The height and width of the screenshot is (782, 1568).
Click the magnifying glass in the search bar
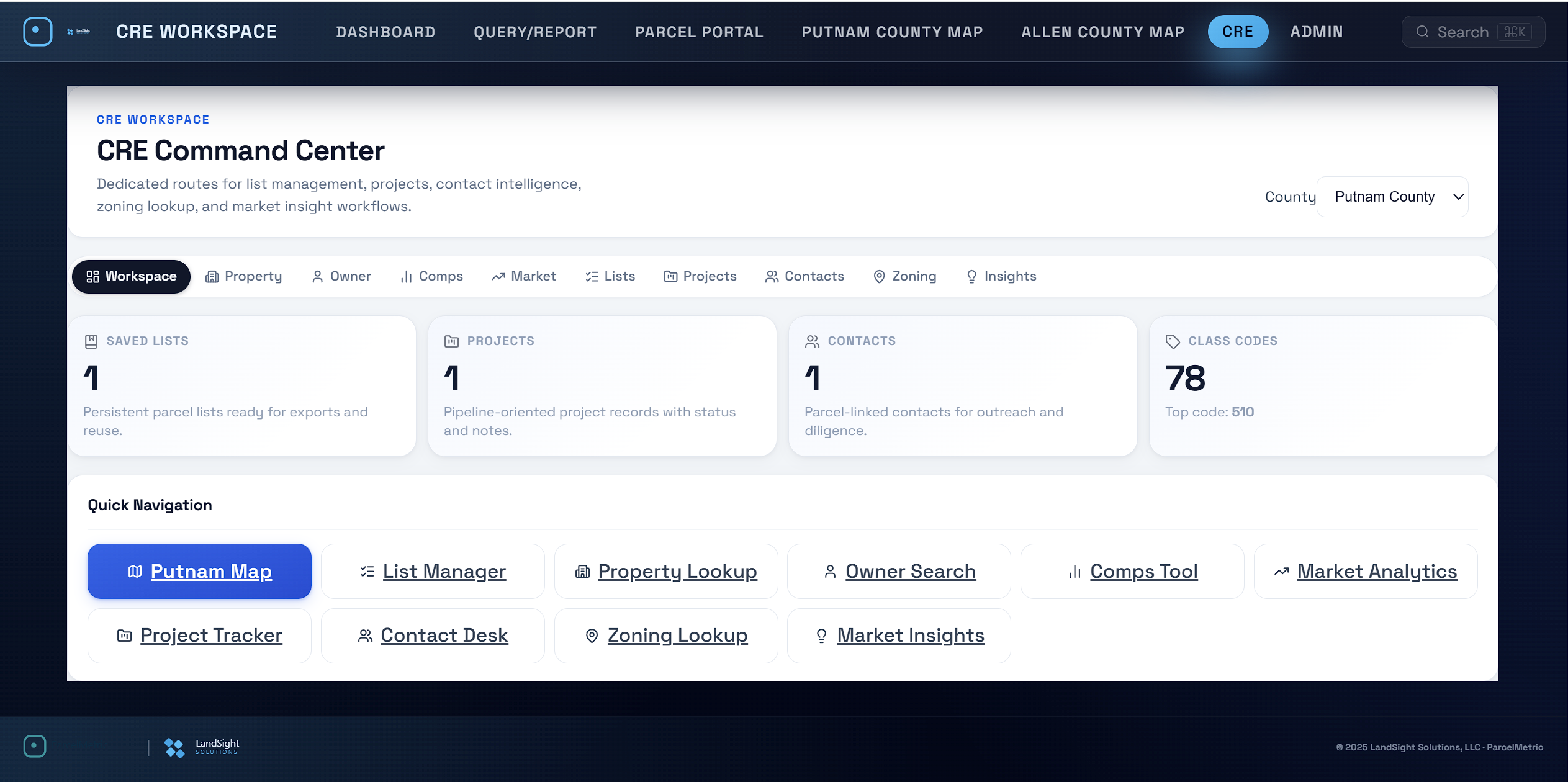click(1424, 32)
